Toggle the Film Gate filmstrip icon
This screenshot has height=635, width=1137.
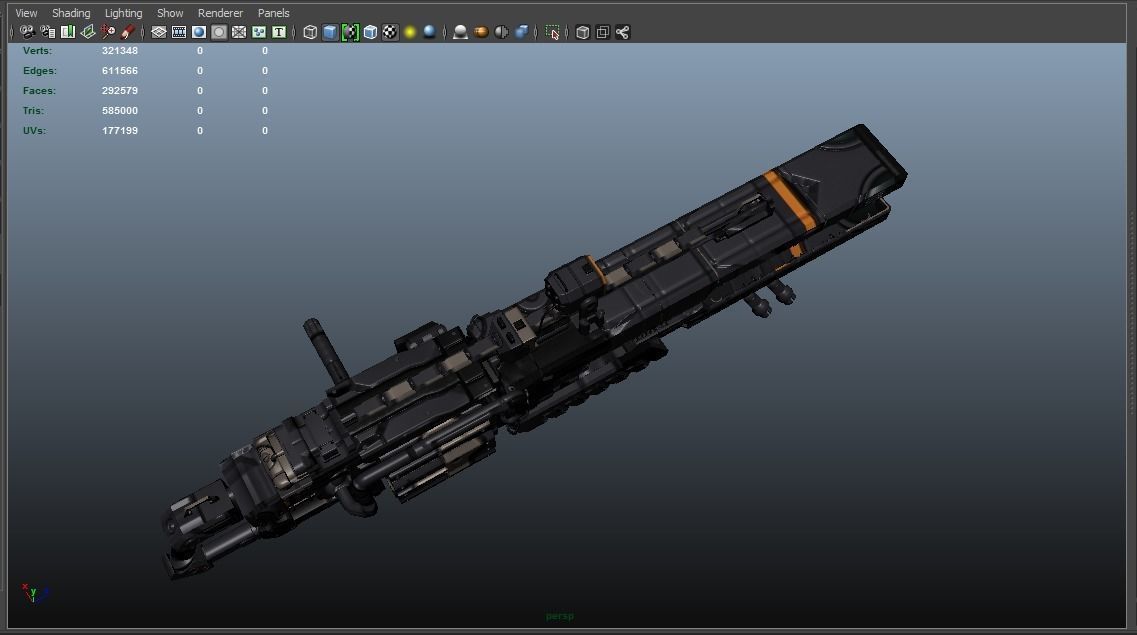point(179,32)
